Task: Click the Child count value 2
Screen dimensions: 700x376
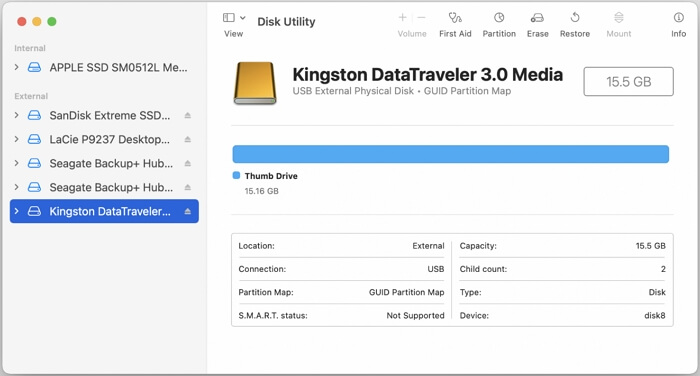Action: coord(663,269)
